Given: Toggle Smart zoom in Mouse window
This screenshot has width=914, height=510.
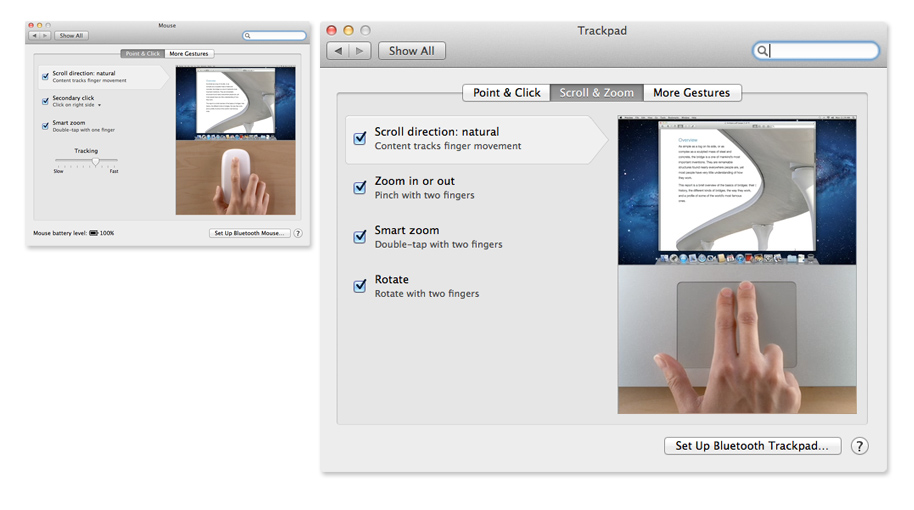Looking at the screenshot, I should coord(45,126).
